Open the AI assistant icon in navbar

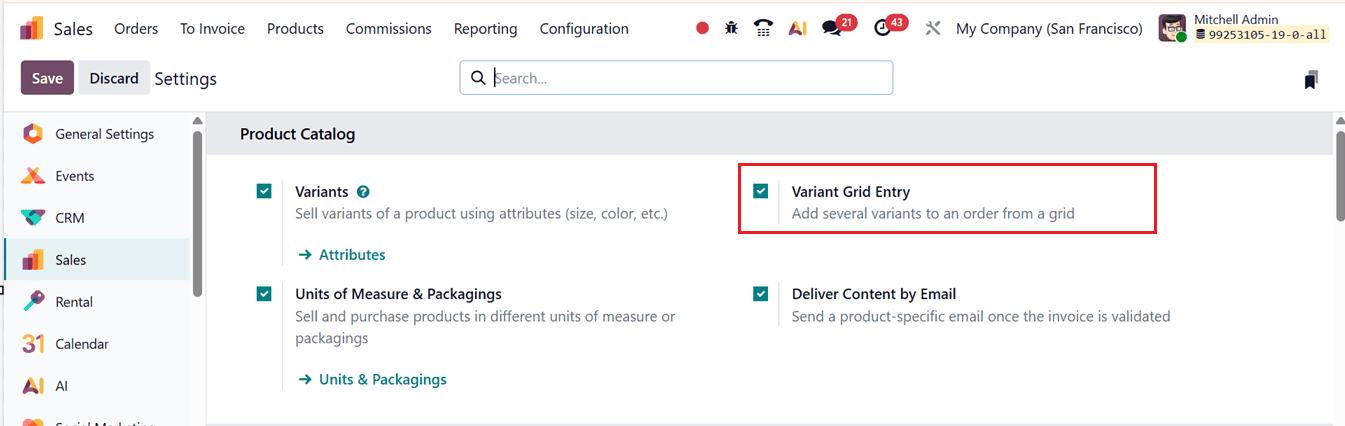(797, 28)
